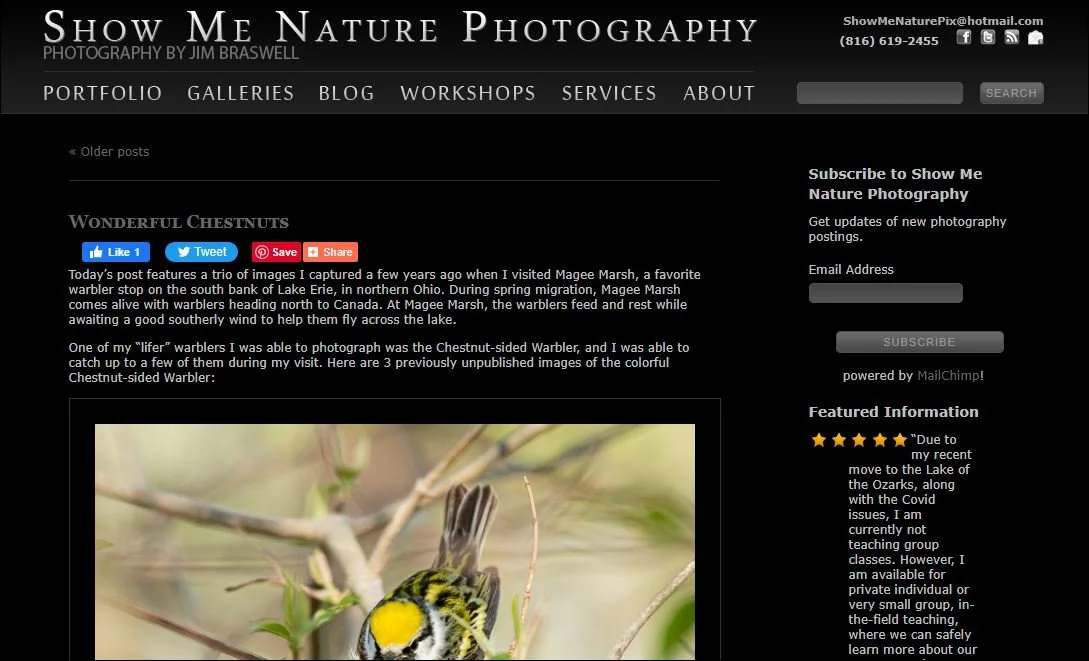This screenshot has height=661, width=1089.
Task: Like the post on Facebook
Action: pos(115,251)
